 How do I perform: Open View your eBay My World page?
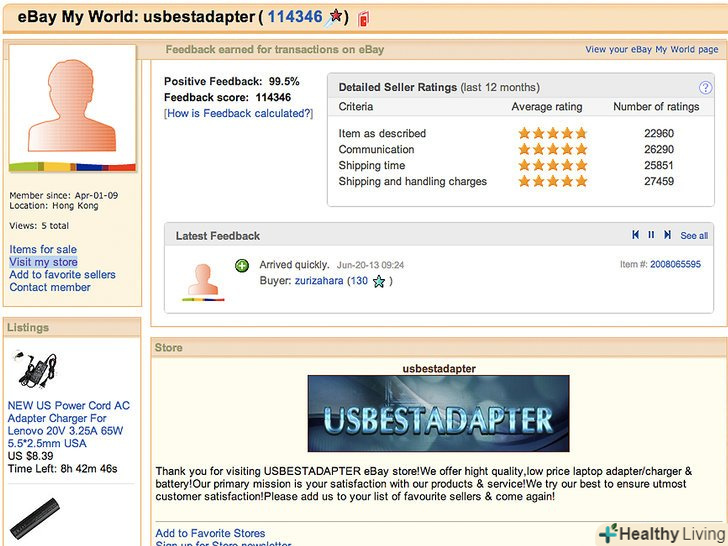[651, 49]
